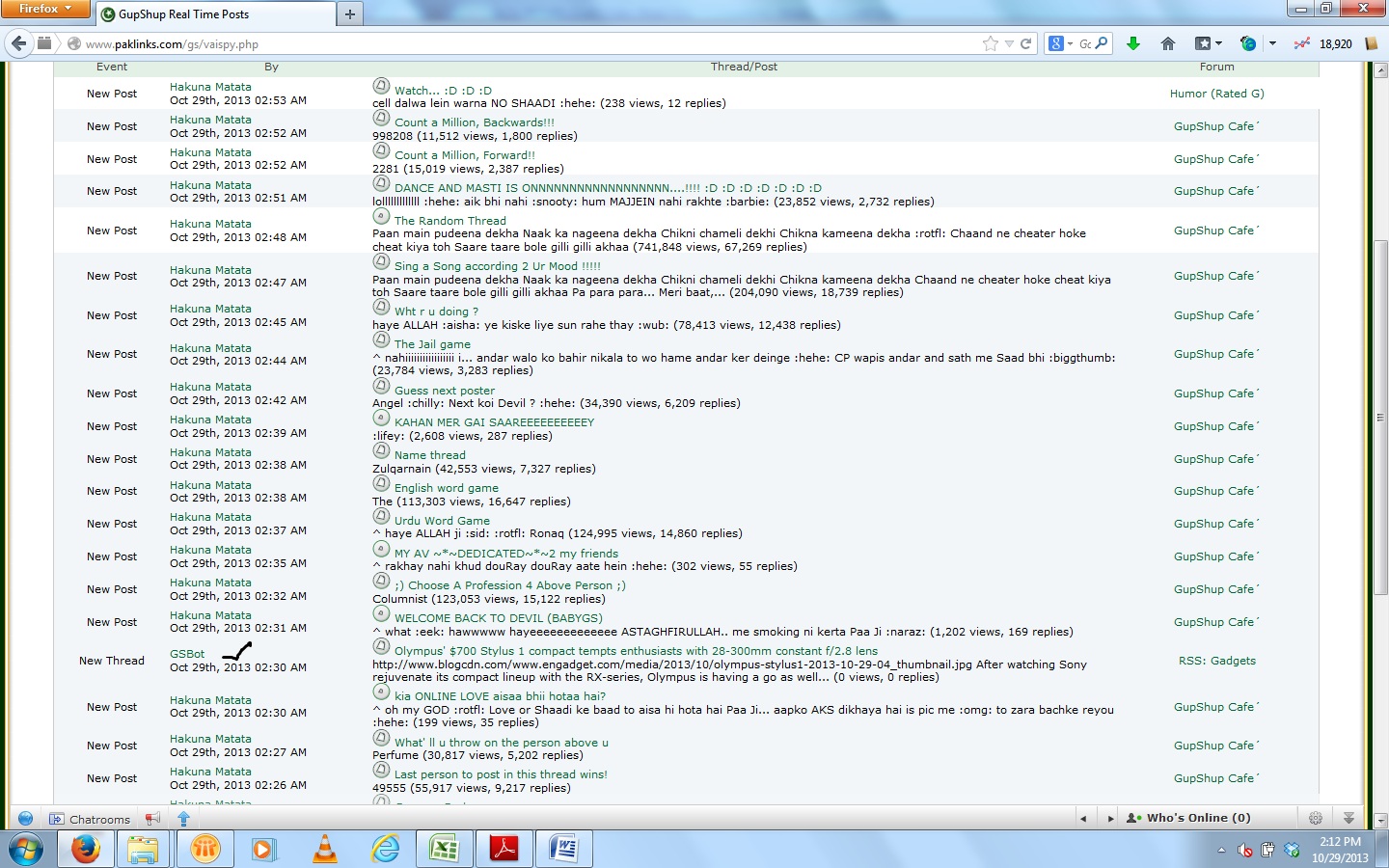The image size is (1389, 868).
Task: Go to the Firefox home page icon
Action: [1168, 43]
